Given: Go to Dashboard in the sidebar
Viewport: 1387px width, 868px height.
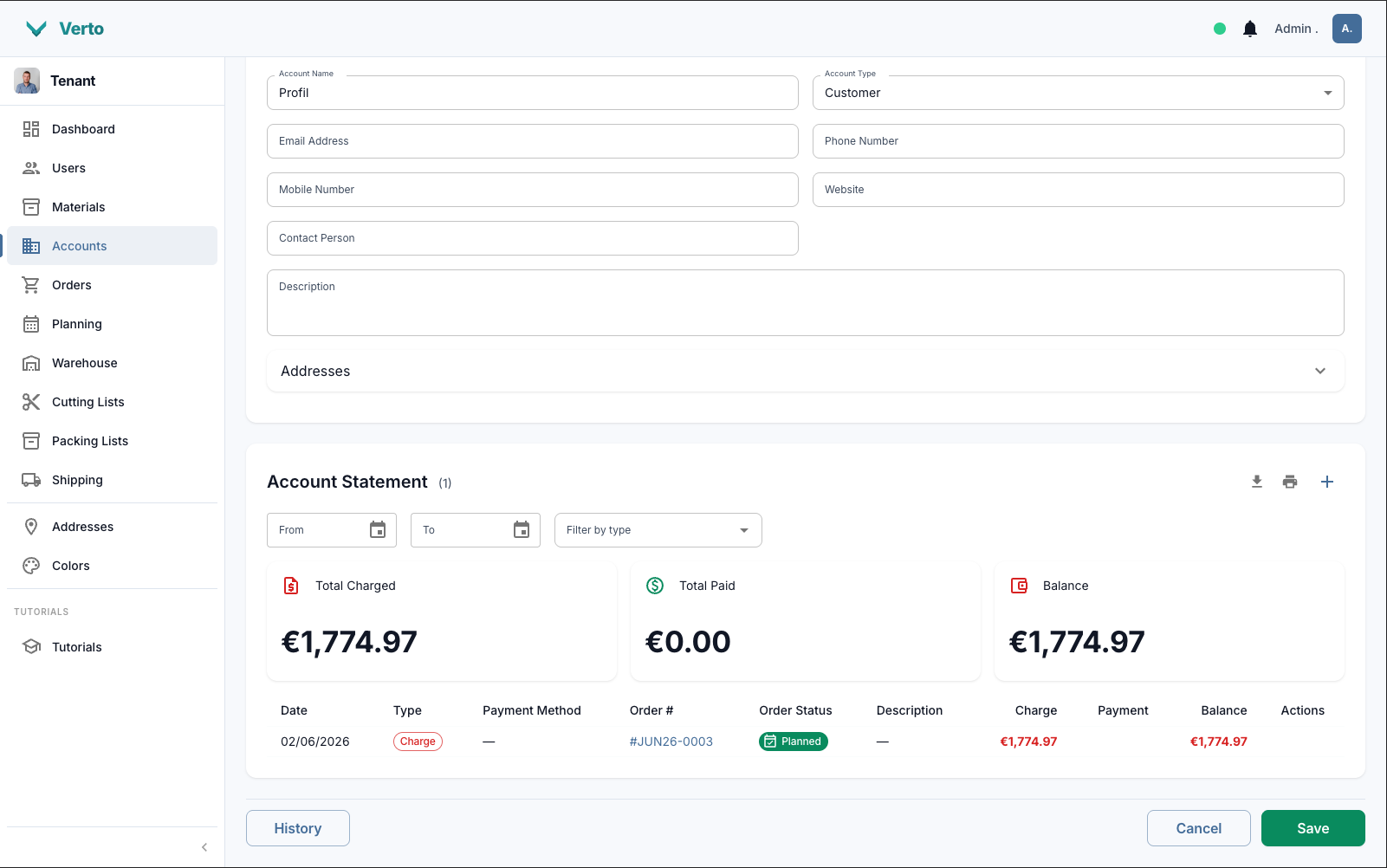Looking at the screenshot, I should [x=113, y=129].
